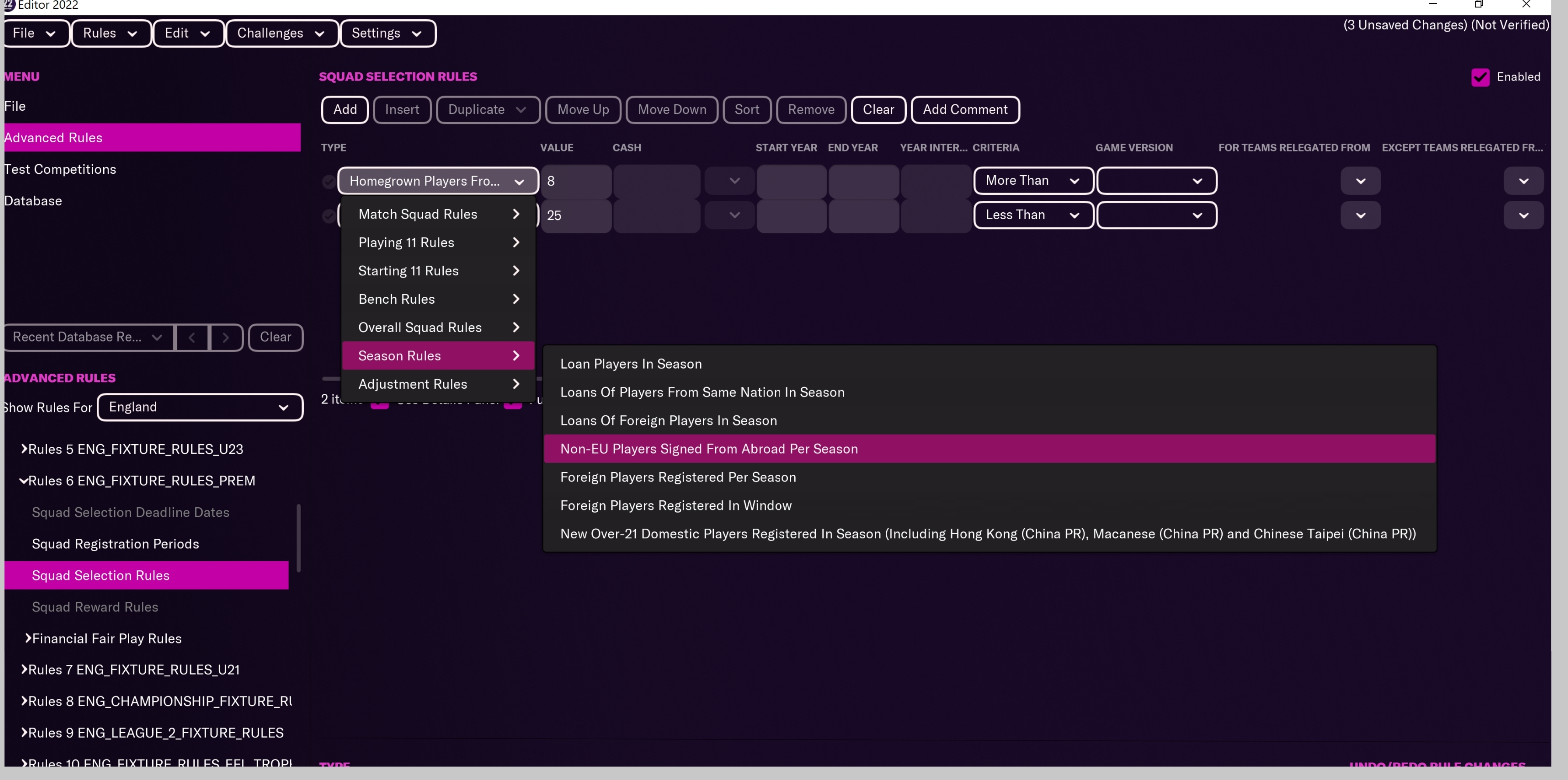Open relegated-from dropdown arrow in second row
1568x780 pixels.
coord(1361,215)
